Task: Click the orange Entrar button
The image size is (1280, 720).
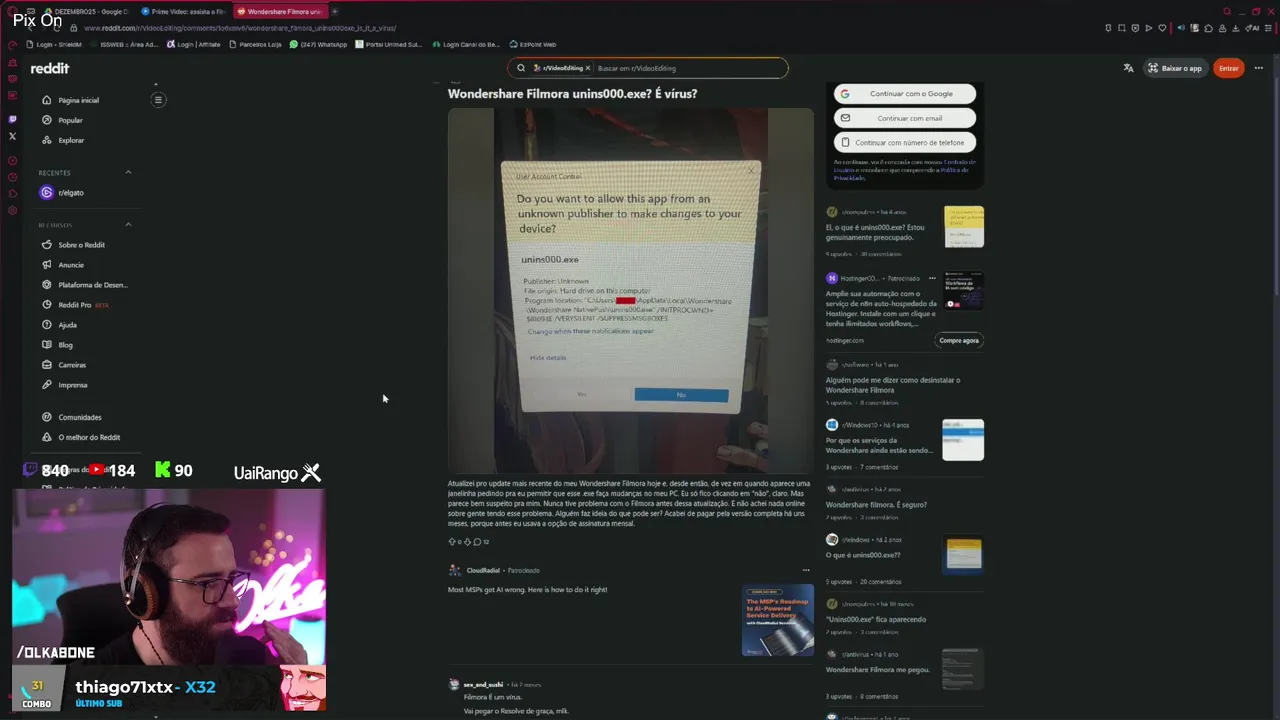Action: [1229, 68]
